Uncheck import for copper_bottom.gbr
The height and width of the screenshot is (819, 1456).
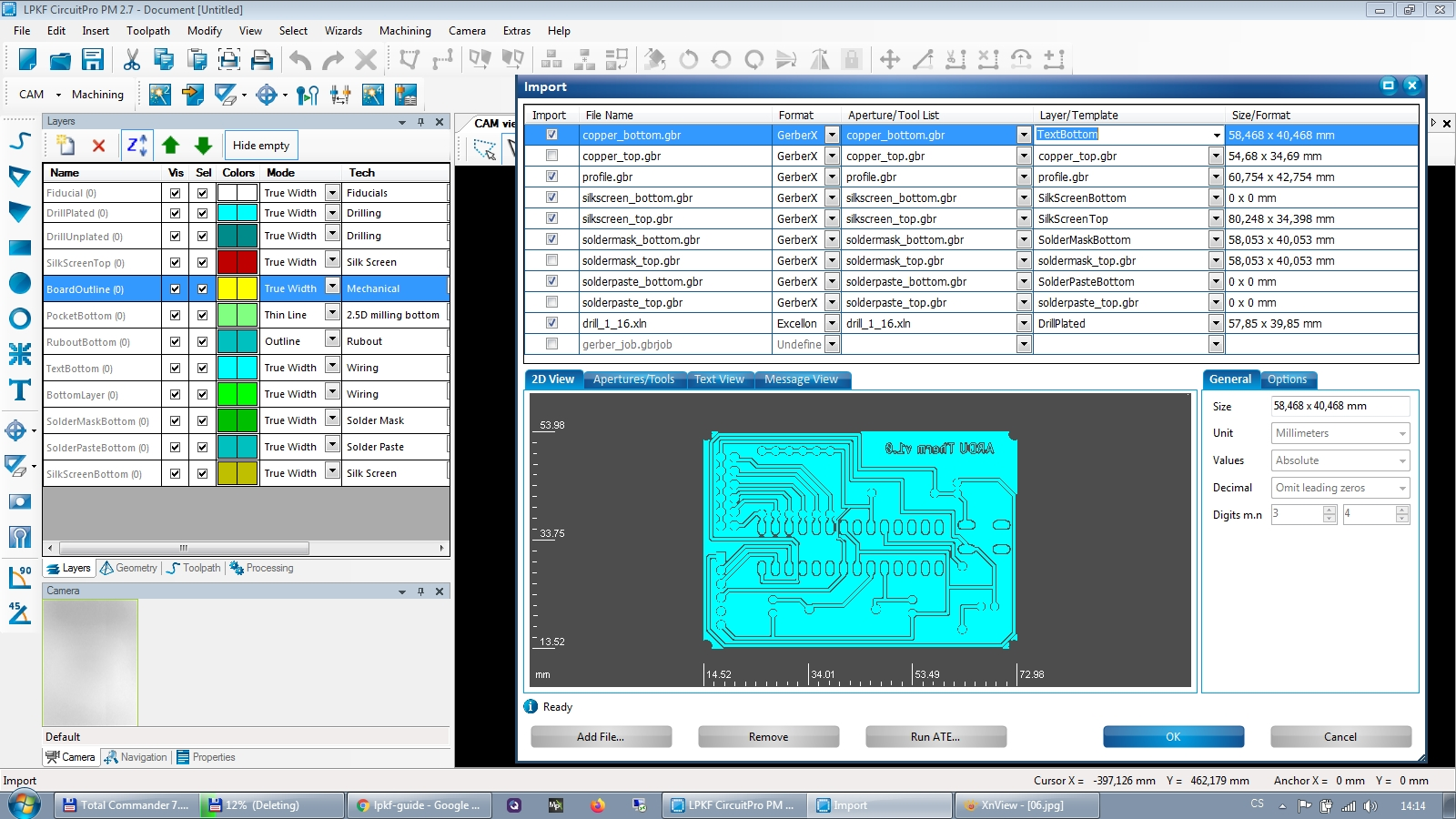[x=551, y=135]
